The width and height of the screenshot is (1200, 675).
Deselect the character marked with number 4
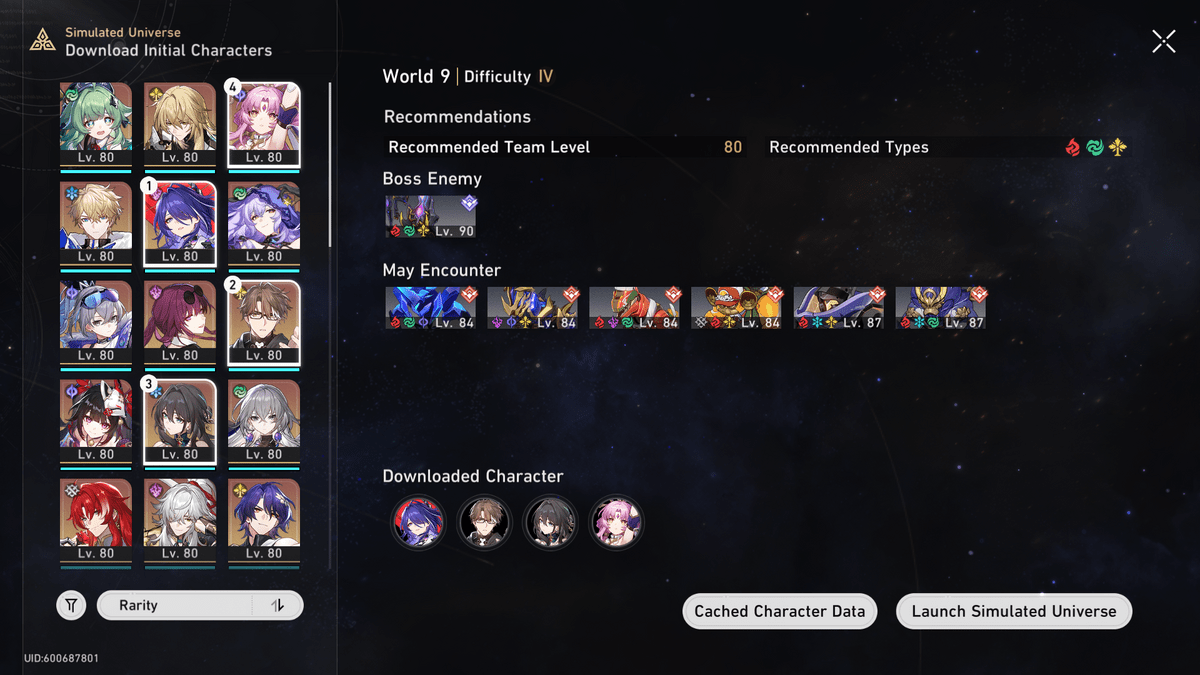coord(264,125)
